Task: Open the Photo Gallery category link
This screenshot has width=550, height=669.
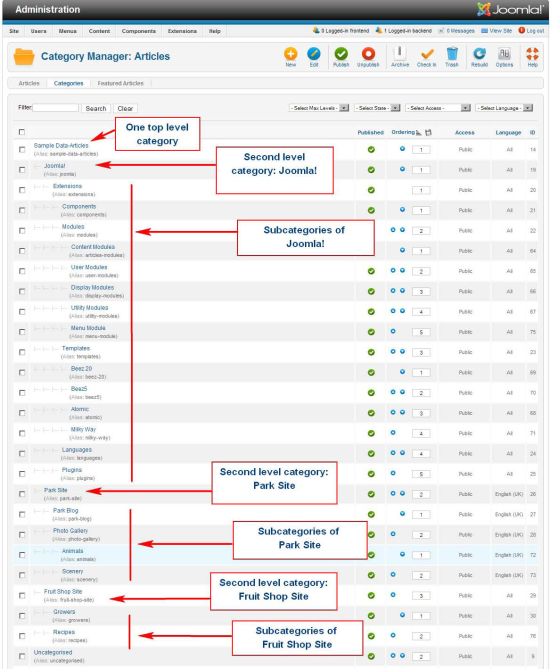Action: pyautogui.click(x=70, y=531)
